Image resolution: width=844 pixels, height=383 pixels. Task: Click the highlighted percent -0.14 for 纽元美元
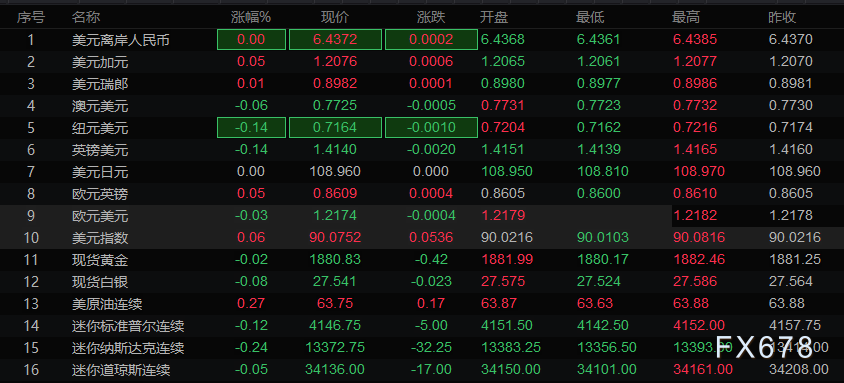(x=251, y=128)
